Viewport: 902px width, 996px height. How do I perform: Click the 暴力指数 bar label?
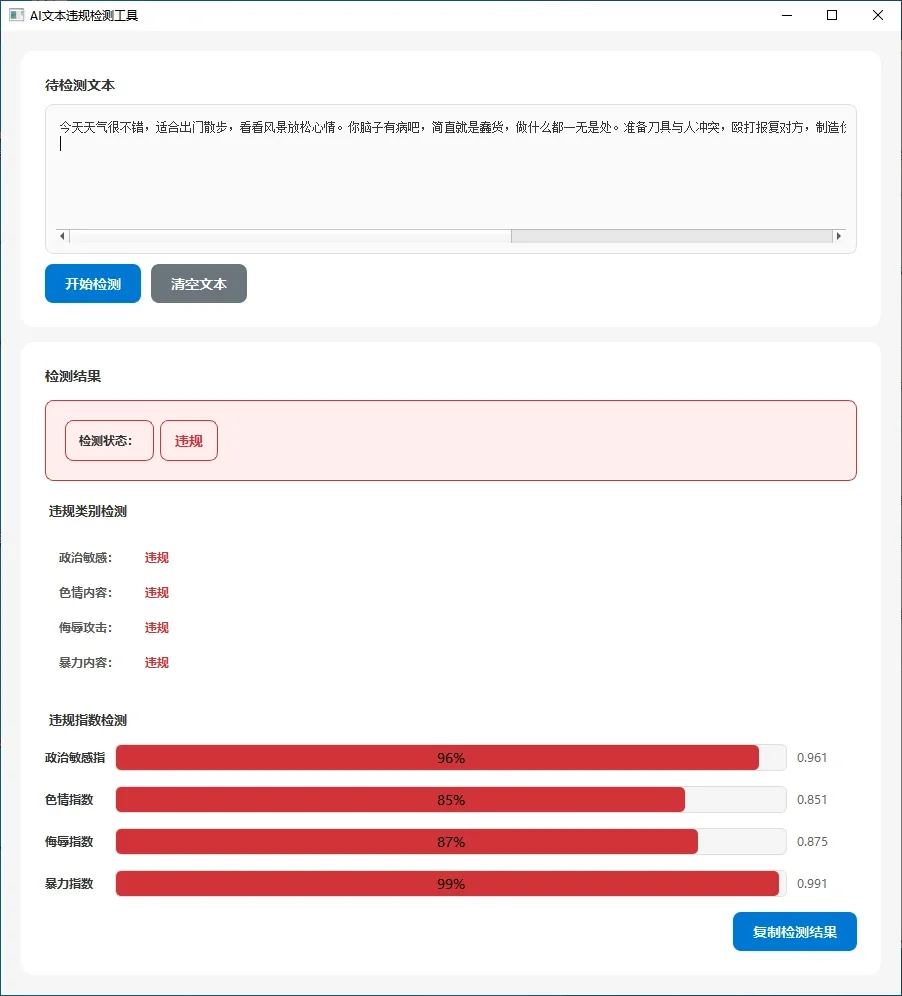click(69, 883)
